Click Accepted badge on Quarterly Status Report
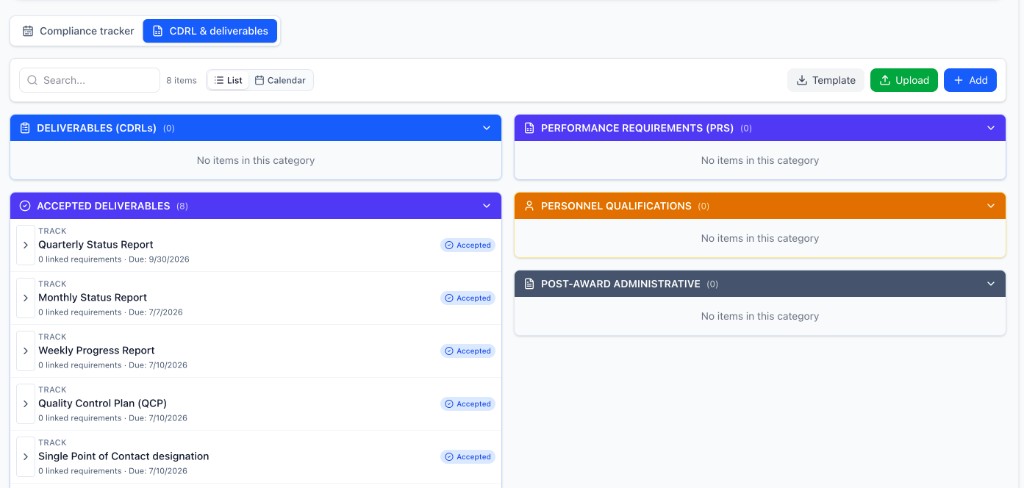 click(467, 245)
